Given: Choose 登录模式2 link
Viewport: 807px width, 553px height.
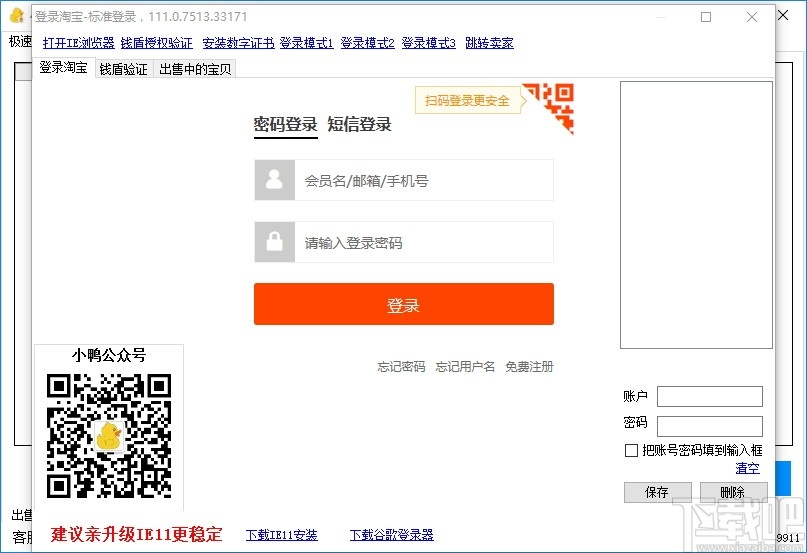Looking at the screenshot, I should tap(367, 43).
